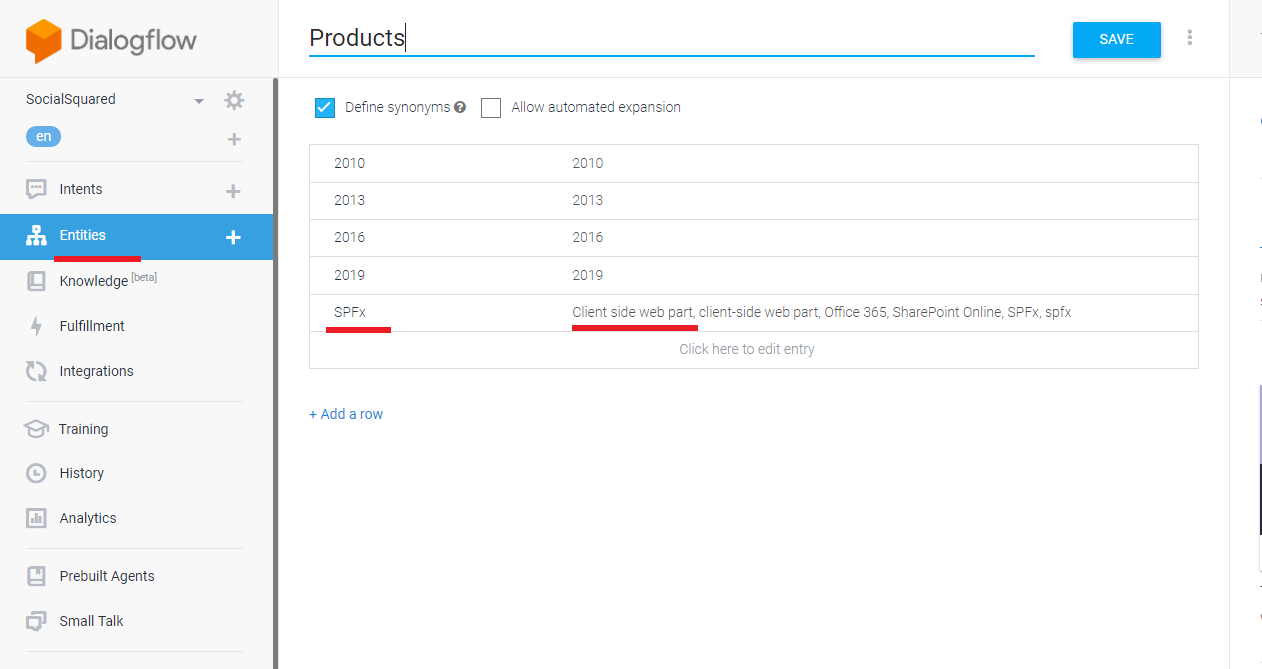Uncheck the Define synonyms checkbox

[325, 108]
